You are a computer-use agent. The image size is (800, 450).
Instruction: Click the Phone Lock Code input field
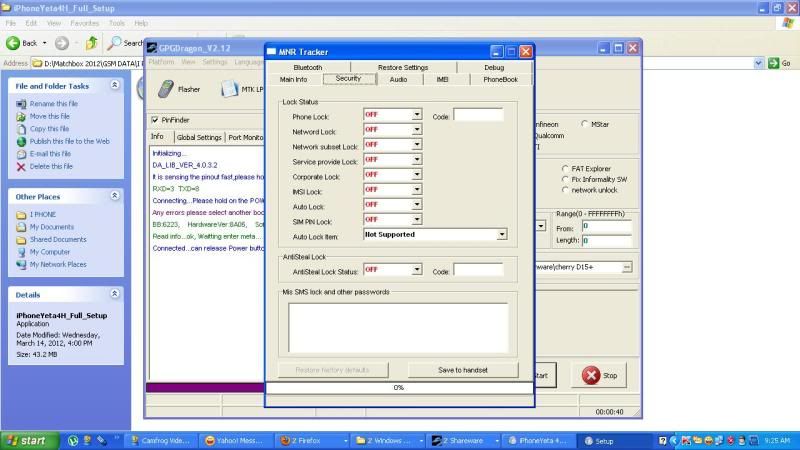[479, 115]
